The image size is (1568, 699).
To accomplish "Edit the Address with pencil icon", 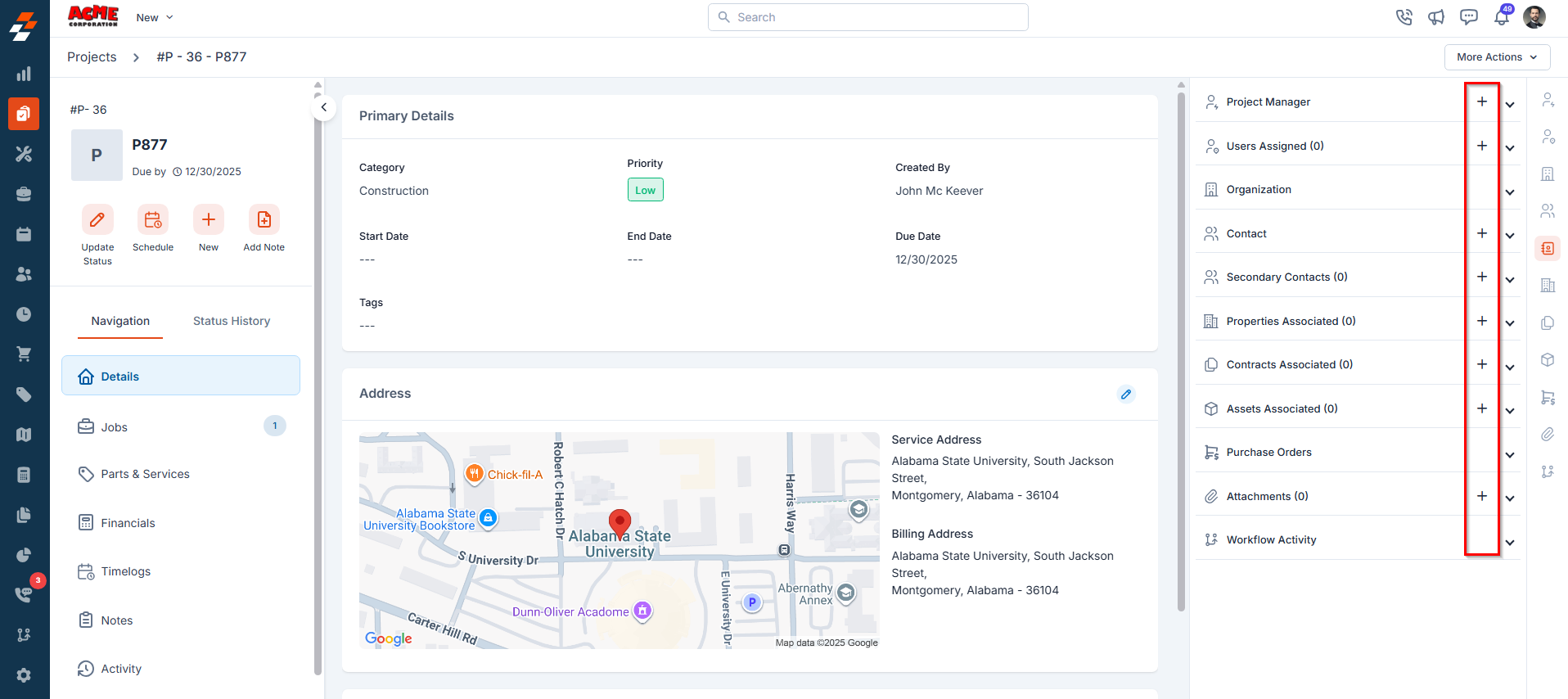I will 1126,395.
